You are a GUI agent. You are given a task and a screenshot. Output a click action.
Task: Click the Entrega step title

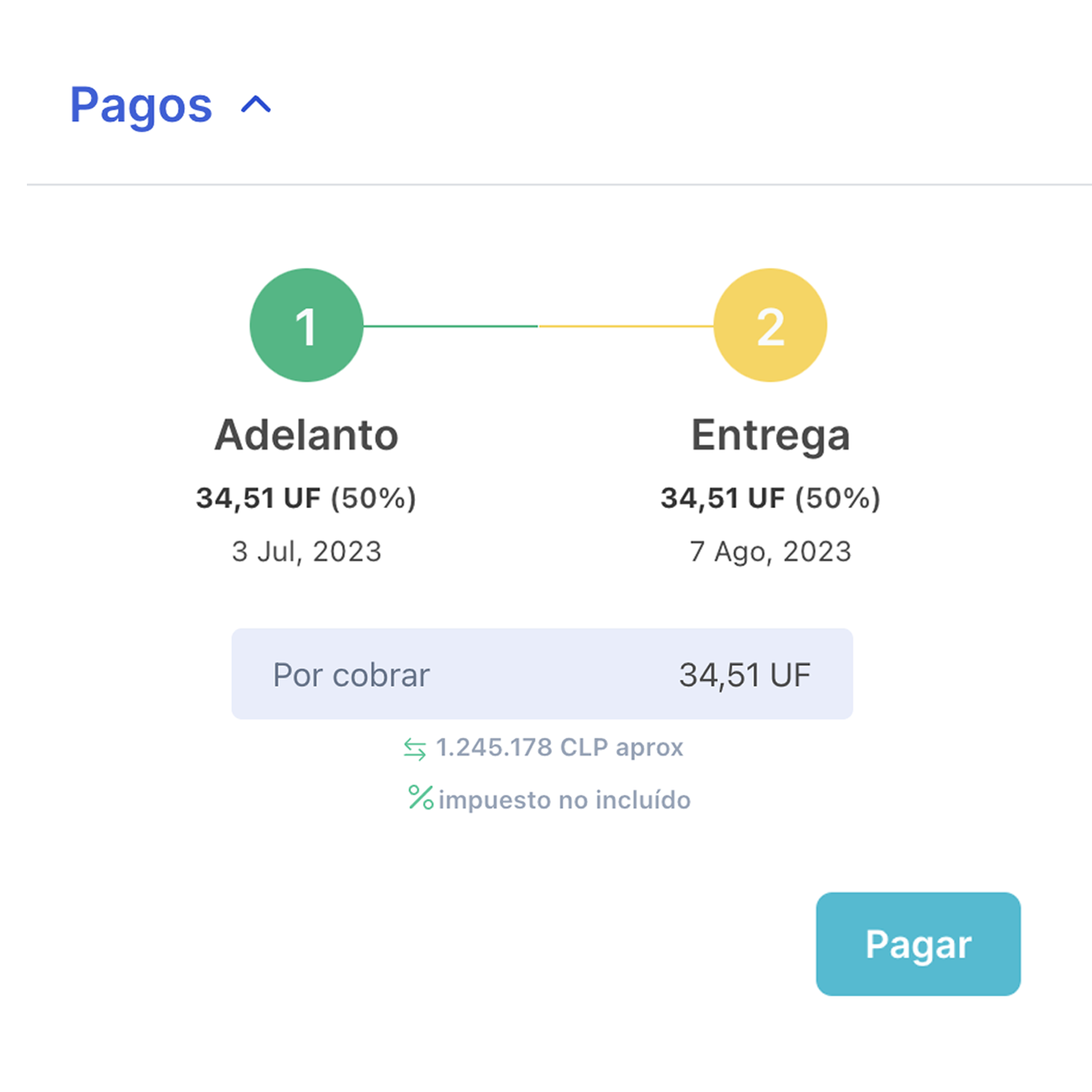point(770,435)
